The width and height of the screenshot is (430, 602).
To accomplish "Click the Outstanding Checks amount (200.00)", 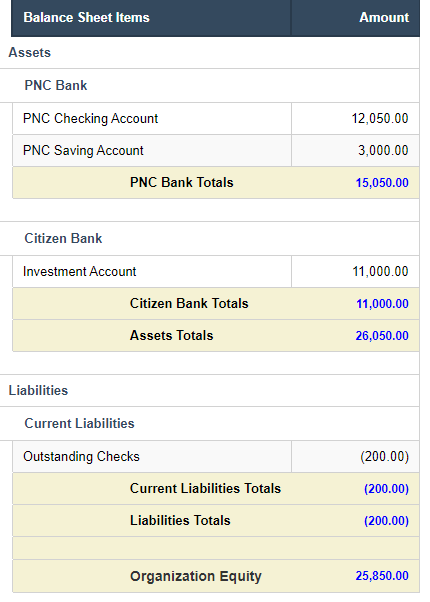I will tap(384, 456).
